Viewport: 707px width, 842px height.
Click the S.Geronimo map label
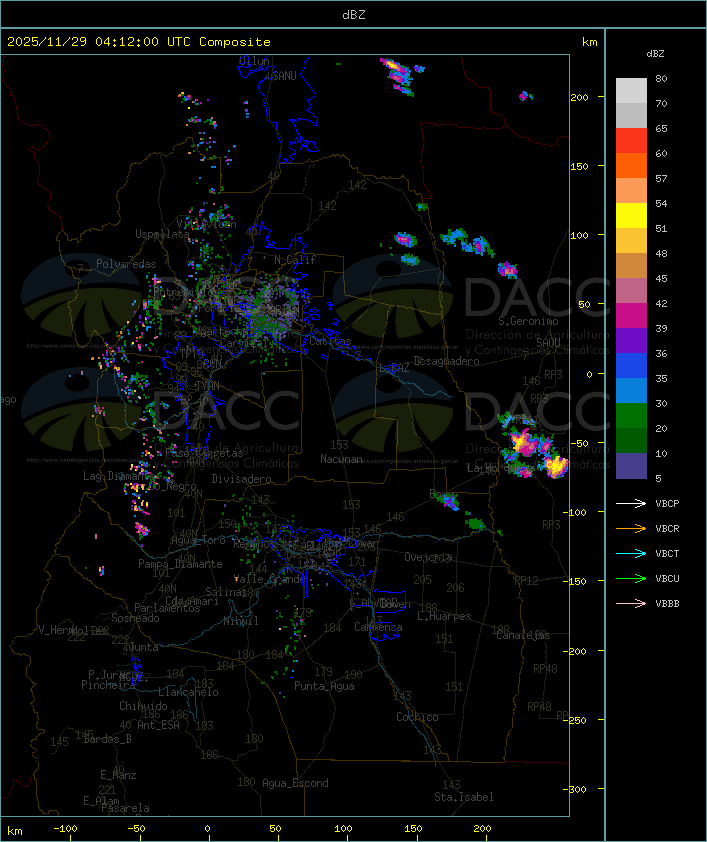(x=528, y=321)
